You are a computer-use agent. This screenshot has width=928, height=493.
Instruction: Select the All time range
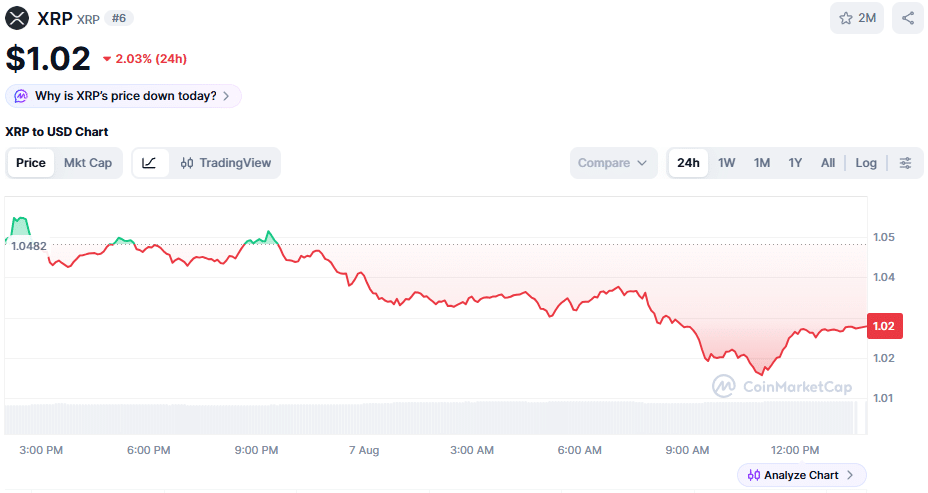point(827,163)
